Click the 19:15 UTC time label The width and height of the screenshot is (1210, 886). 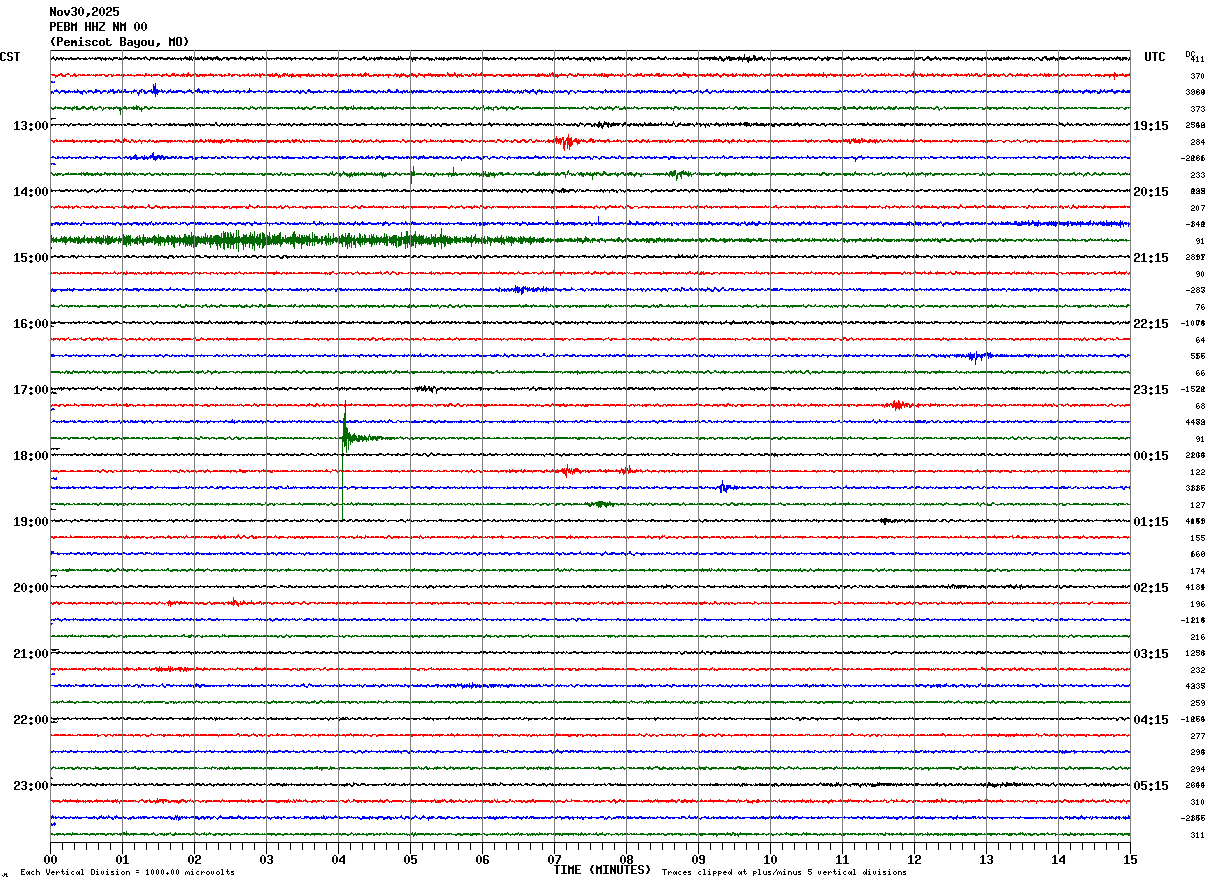tap(1151, 126)
